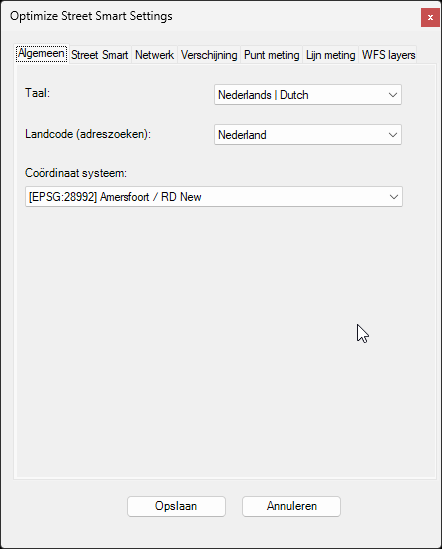Screen dimensions: 442x549
Task: Save settings with the Opslaan button
Action: point(176,506)
